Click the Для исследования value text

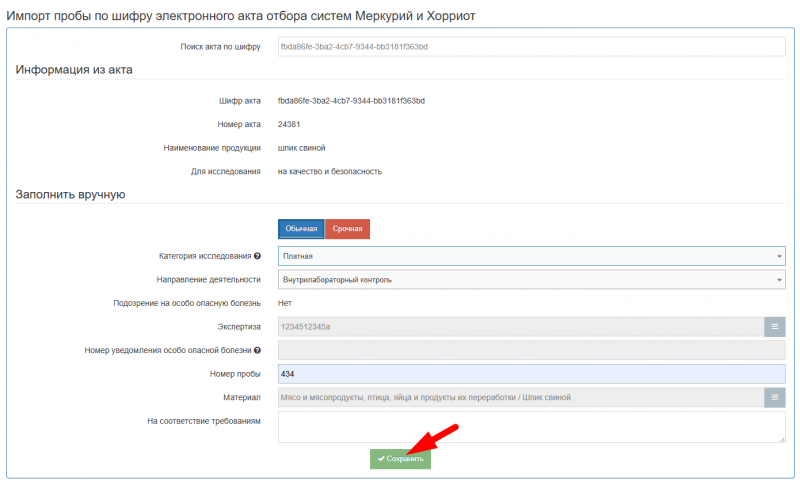(x=329, y=171)
